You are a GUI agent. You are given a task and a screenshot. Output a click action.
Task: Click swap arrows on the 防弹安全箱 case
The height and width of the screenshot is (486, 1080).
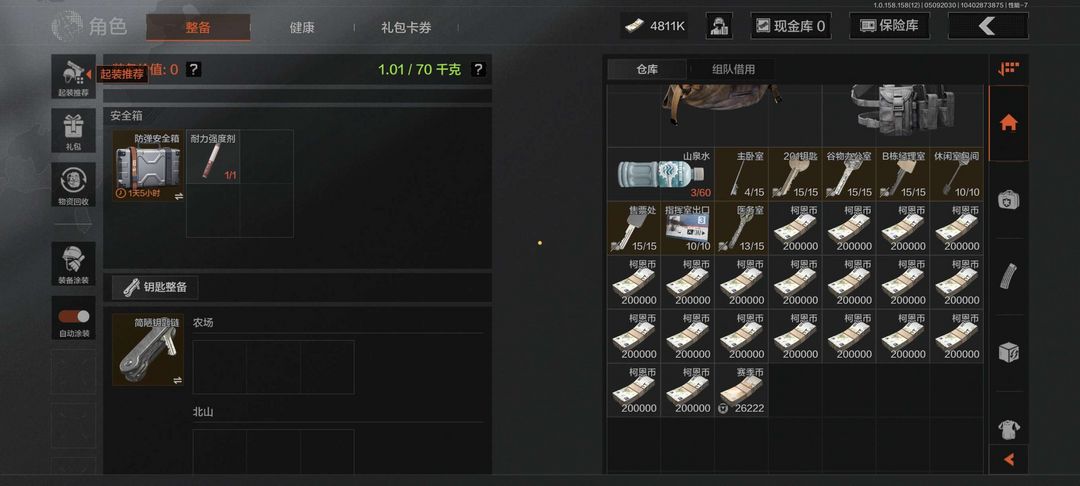178,196
